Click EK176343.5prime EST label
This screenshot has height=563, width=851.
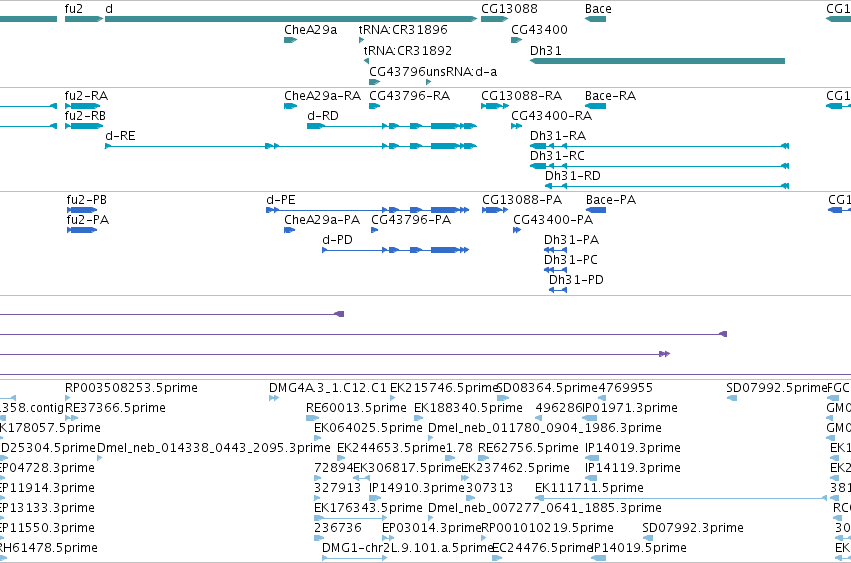(368, 509)
